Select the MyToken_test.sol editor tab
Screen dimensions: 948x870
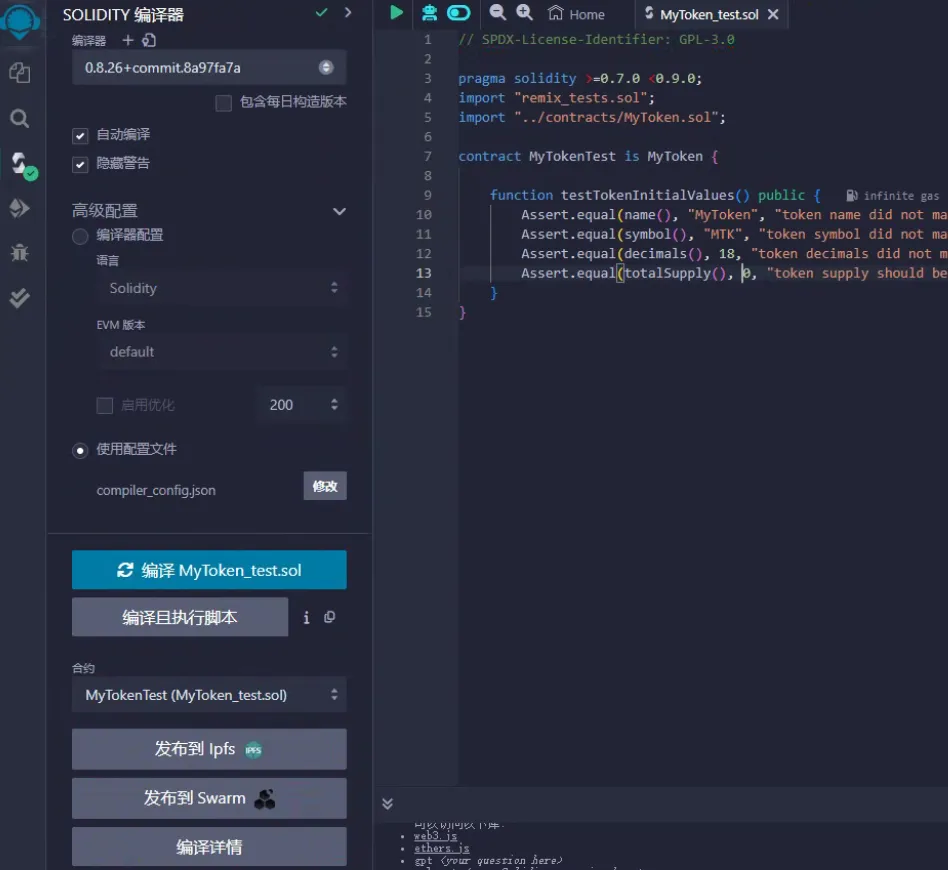(x=708, y=15)
